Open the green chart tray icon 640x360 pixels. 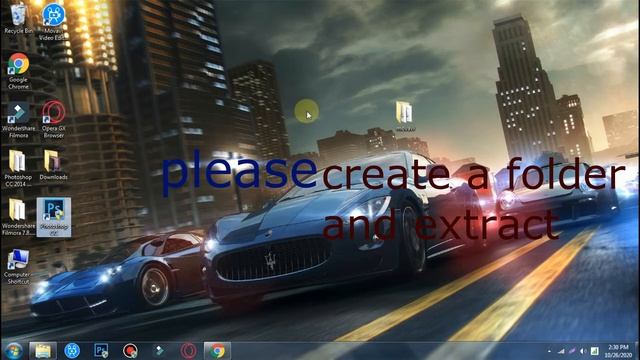tap(595, 351)
